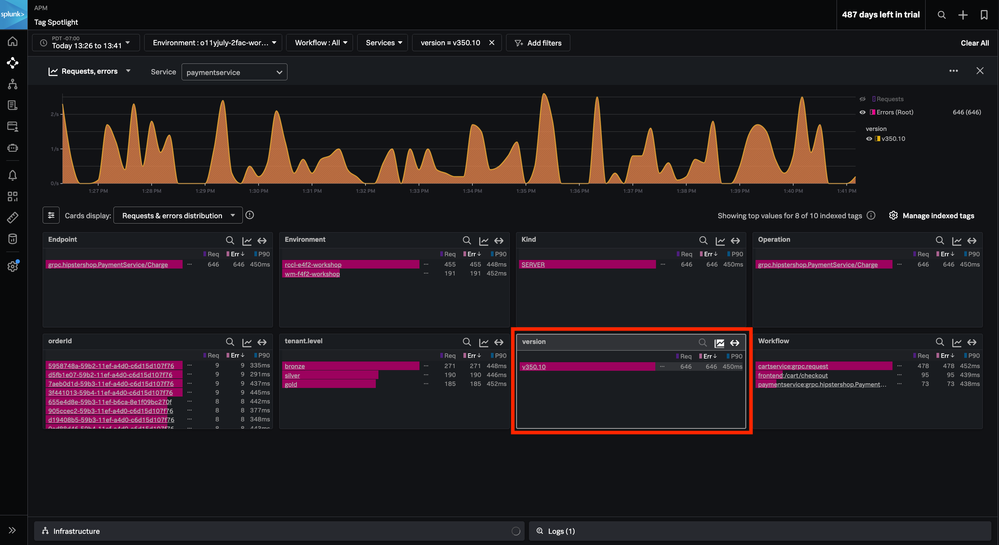Viewport: 999px width, 545px height.
Task: Open the time range picker dropdown
Action: pos(86,43)
